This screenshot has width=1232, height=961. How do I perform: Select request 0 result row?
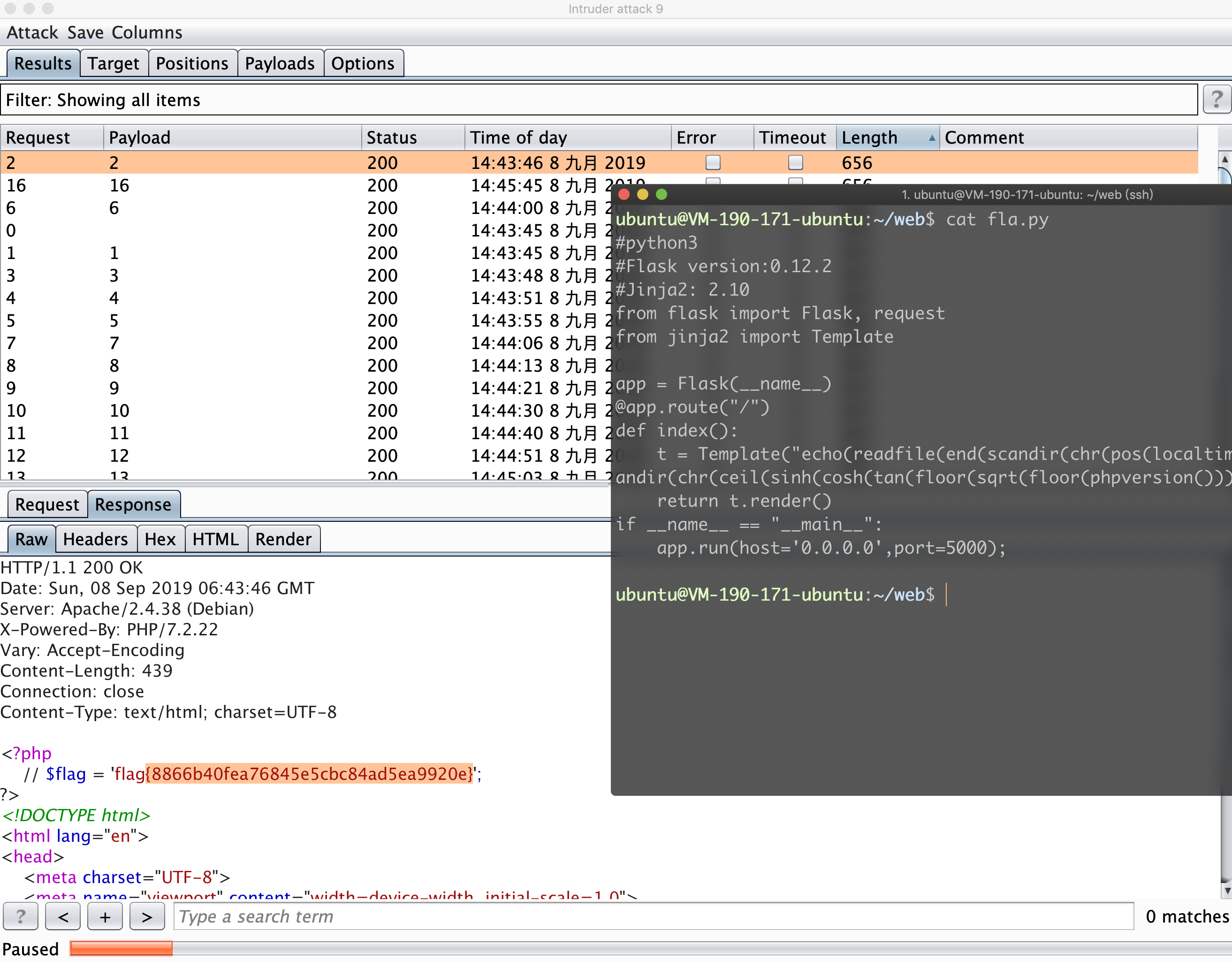click(305, 230)
